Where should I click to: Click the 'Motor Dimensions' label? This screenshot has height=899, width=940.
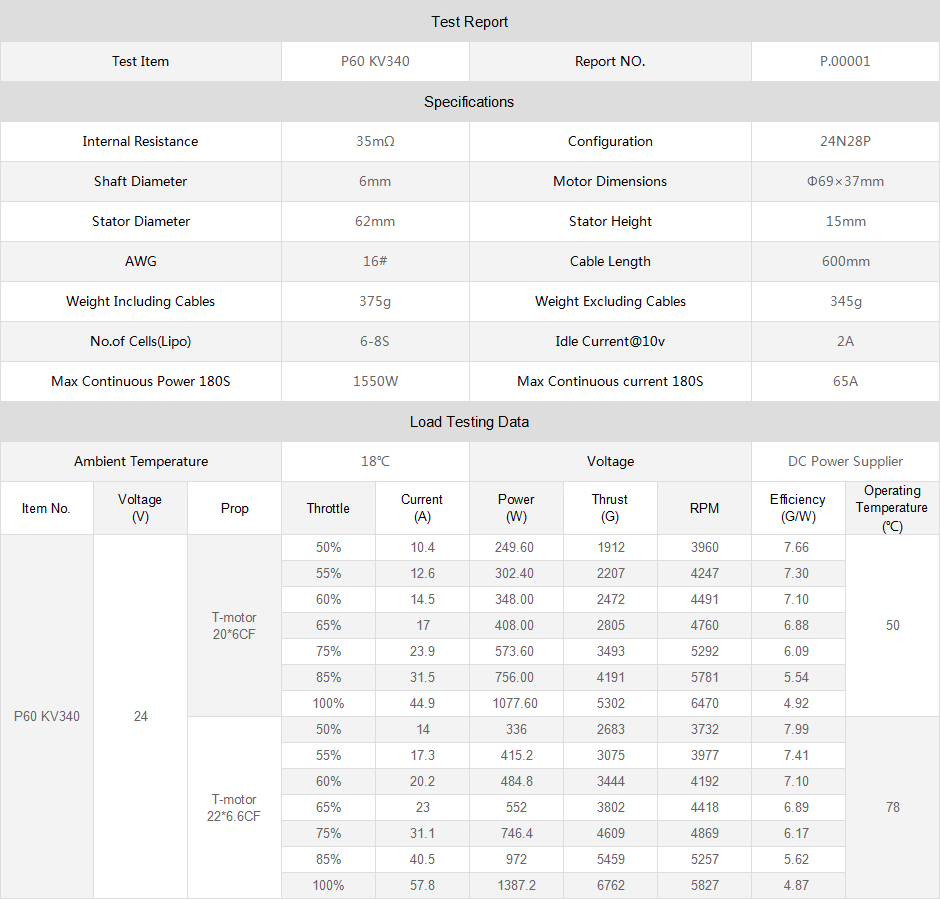point(610,181)
